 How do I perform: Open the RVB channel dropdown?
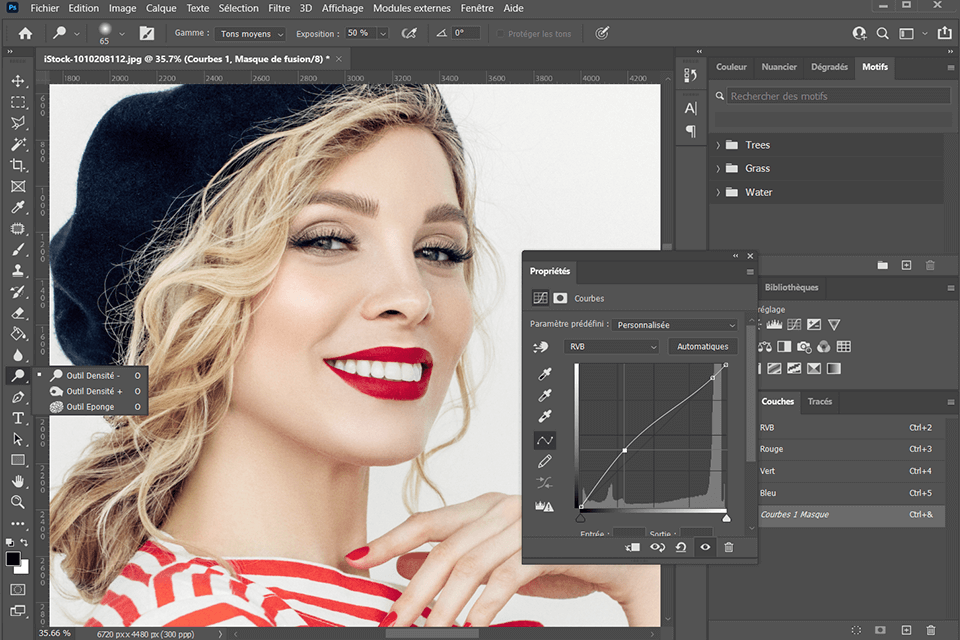pos(611,347)
